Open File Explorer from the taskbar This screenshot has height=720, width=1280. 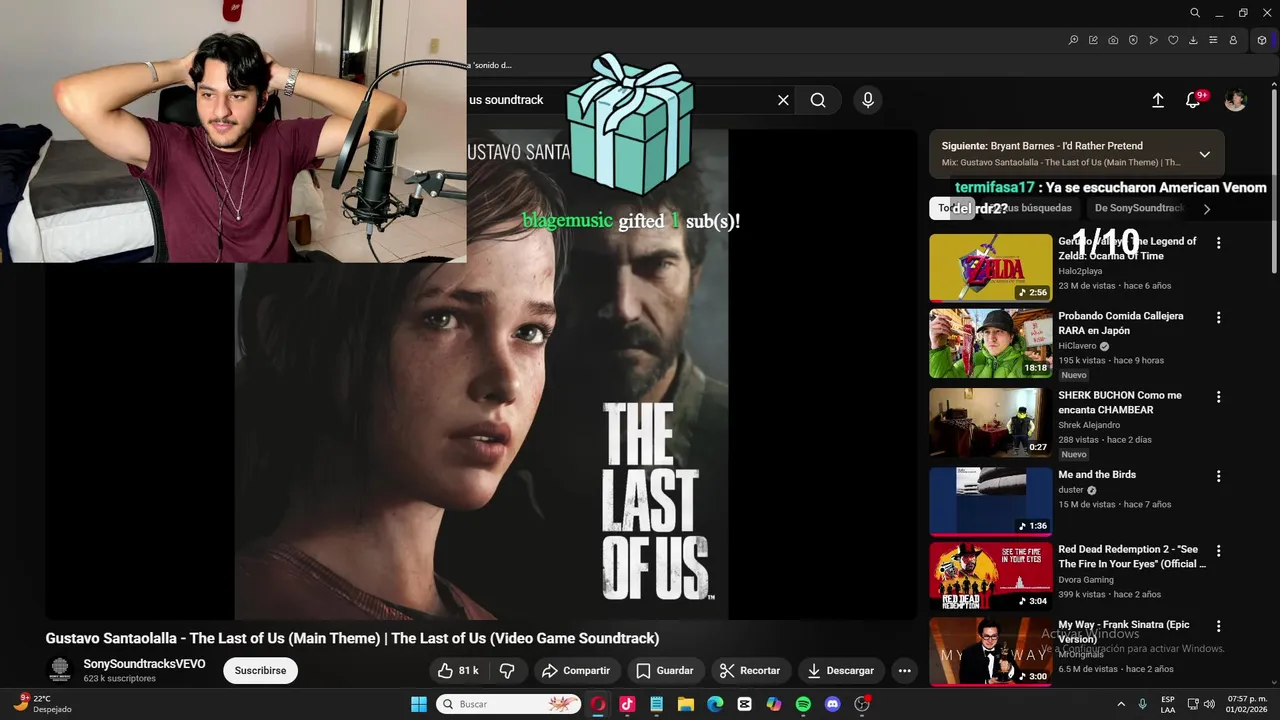click(x=686, y=704)
